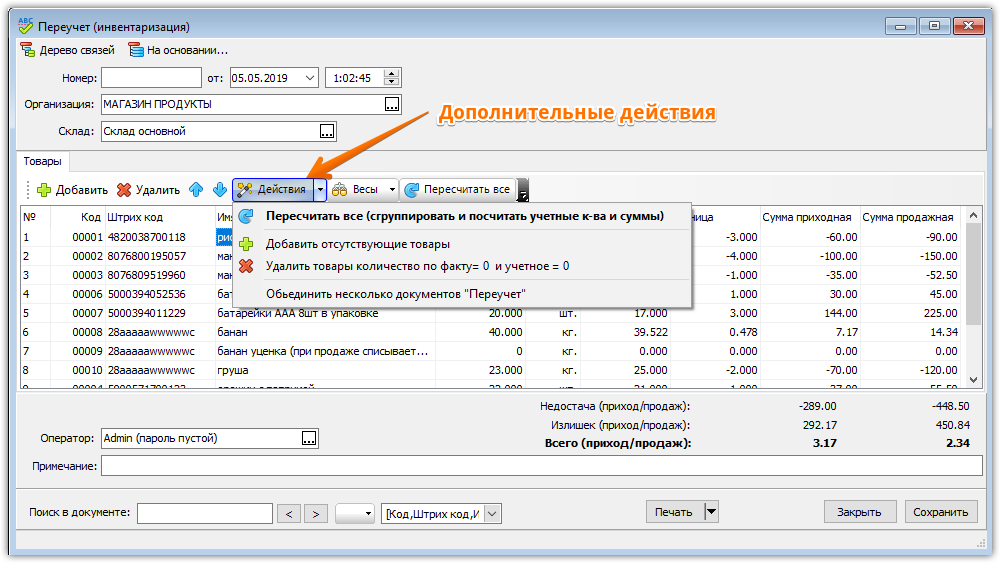The height and width of the screenshot is (563, 1000).
Task: Select Удалить товары количество по факту= 0
Action: 418,267
